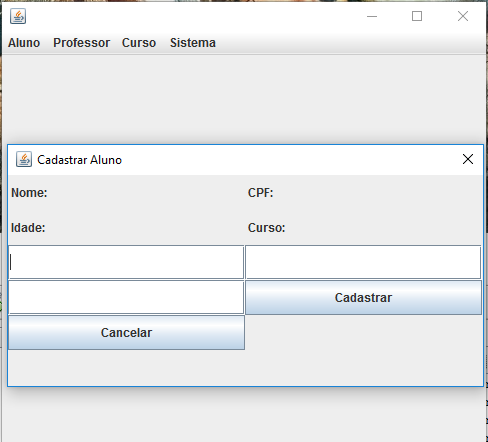The height and width of the screenshot is (442, 488).
Task: Click the text field directly above Cancelar button
Action: pyautogui.click(x=126, y=297)
